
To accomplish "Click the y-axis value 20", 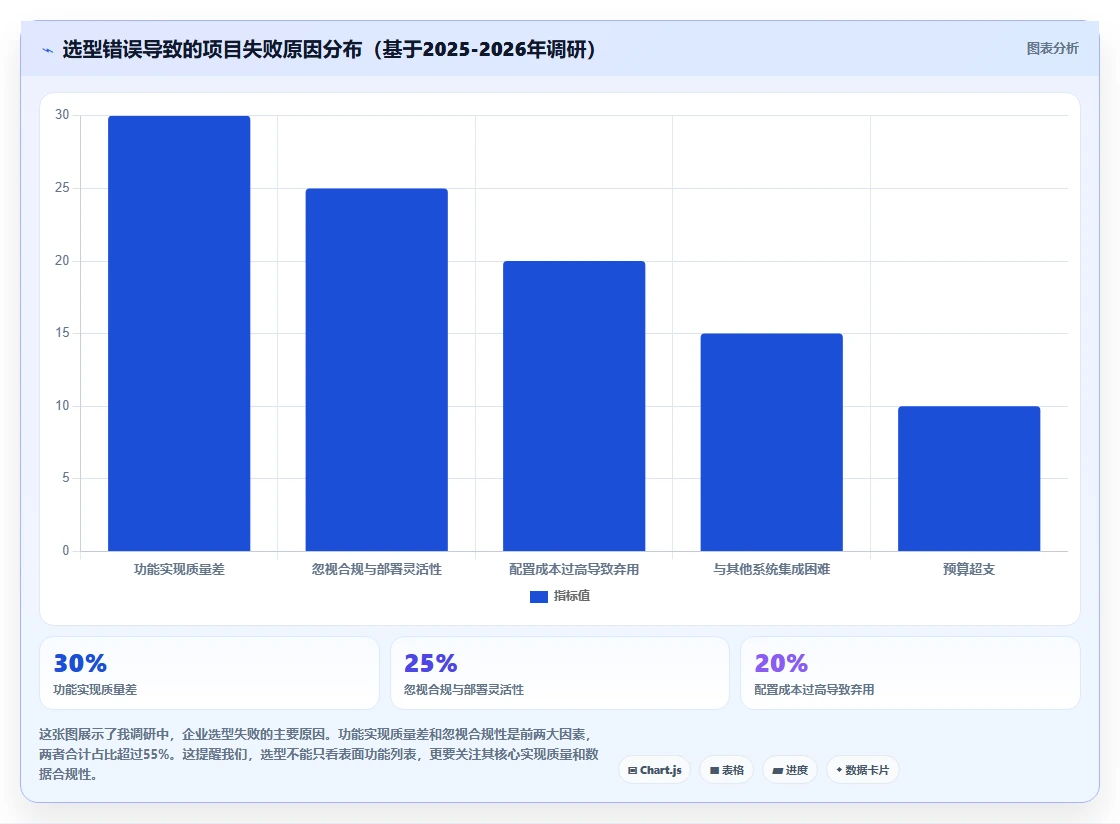I will point(62,261).
